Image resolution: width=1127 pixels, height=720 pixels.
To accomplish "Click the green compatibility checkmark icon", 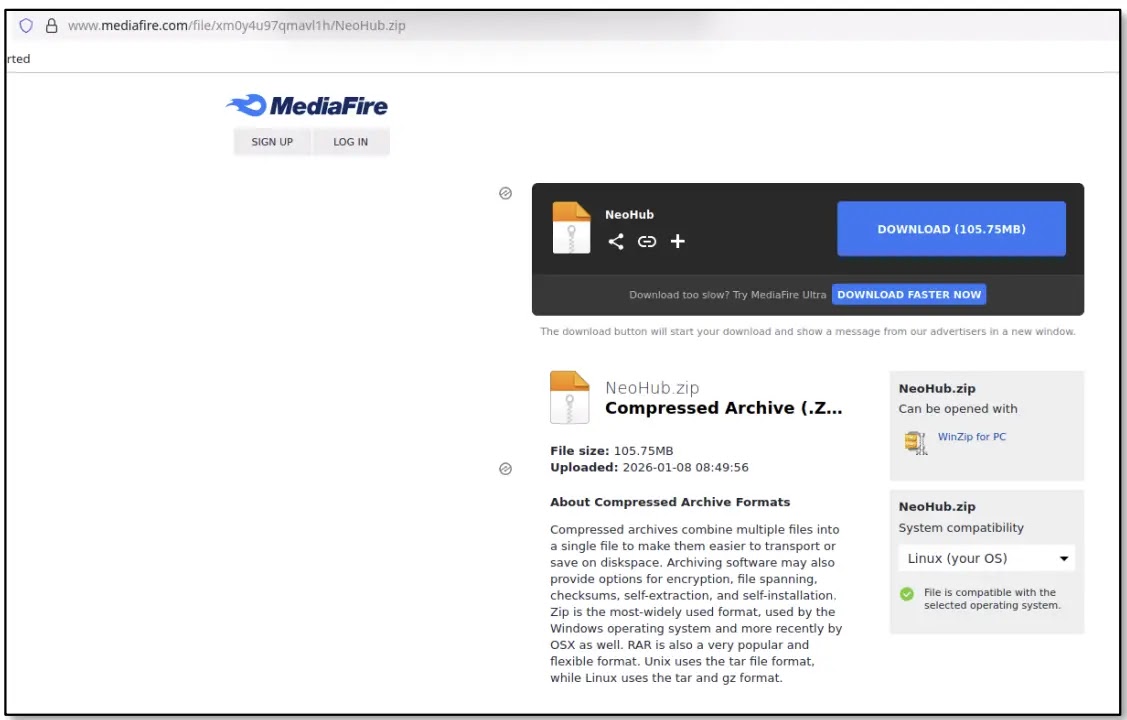I will click(907, 594).
